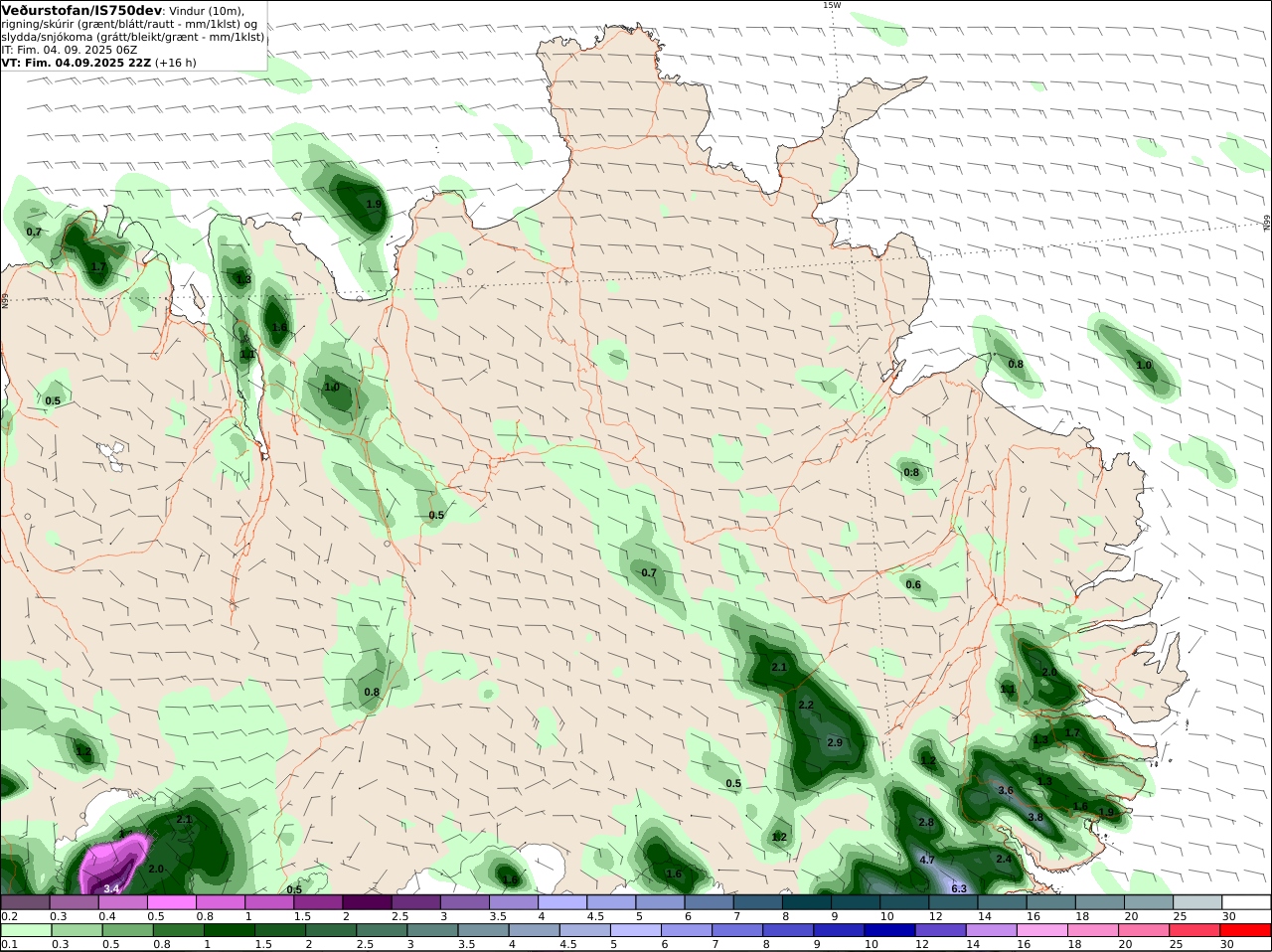Click the 3.6 precipitation value on the map

click(1006, 790)
